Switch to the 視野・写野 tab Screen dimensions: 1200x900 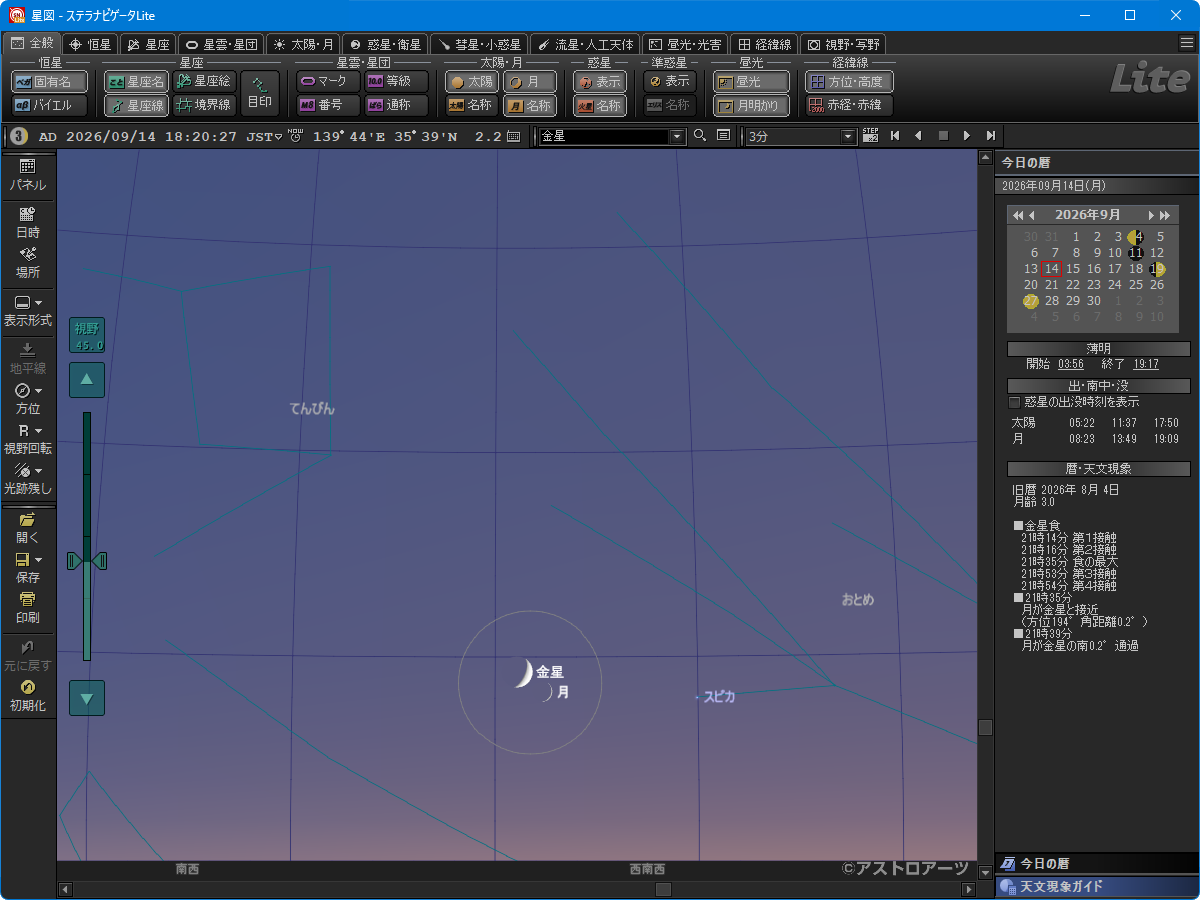pyautogui.click(x=844, y=44)
